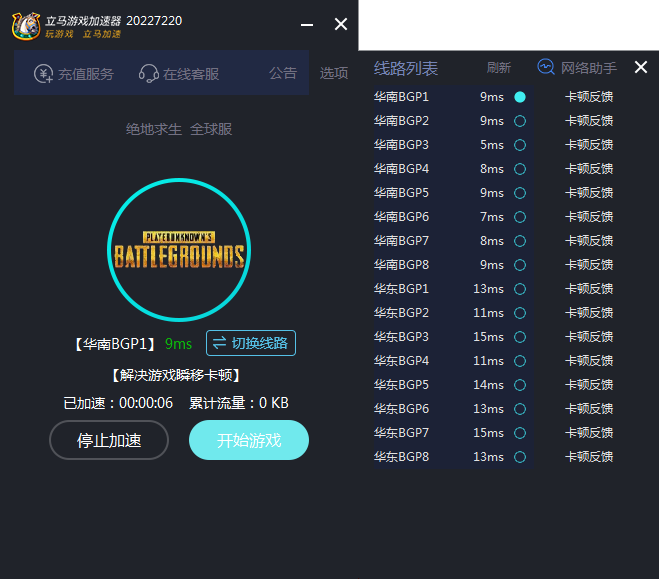Click 卡顿反馈 for 华南BGP7
Screen dimensions: 659x579
tap(589, 241)
